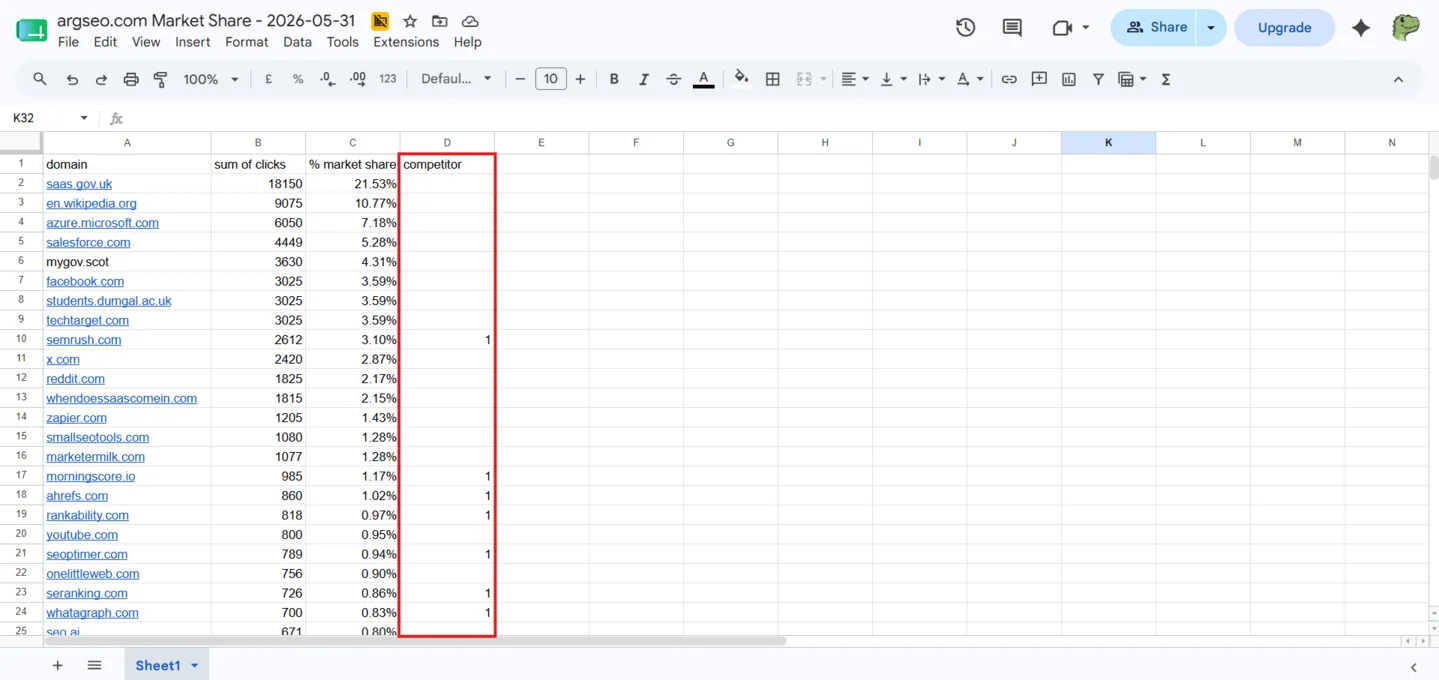Open the Format menu
This screenshot has height=680, width=1439.
click(247, 42)
